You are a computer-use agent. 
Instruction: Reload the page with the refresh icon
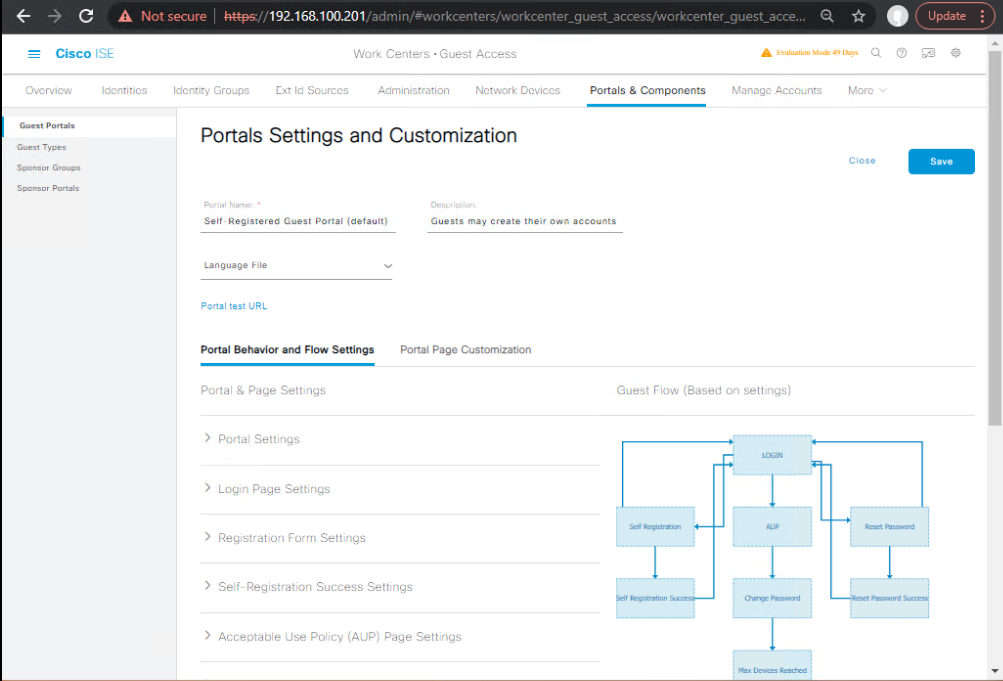86,16
